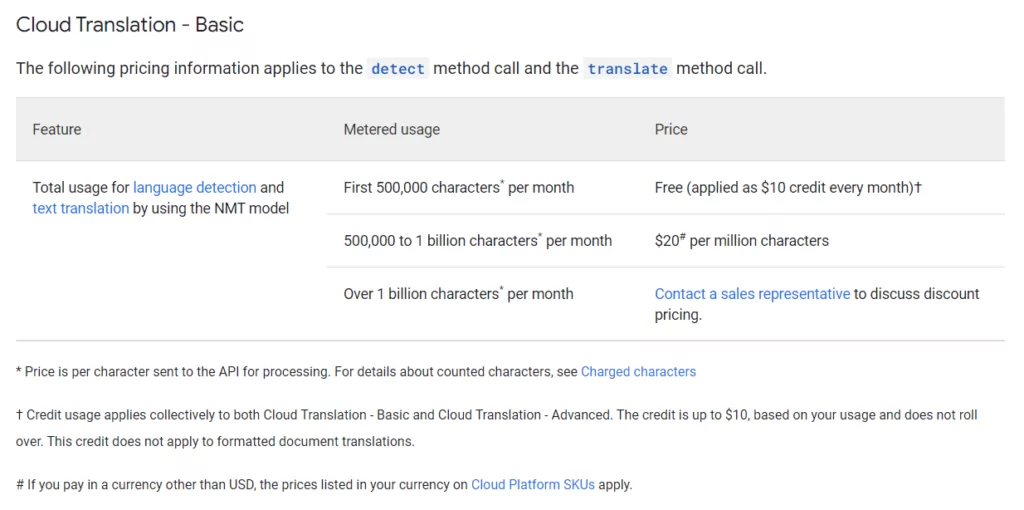This screenshot has height=510, width=1024.
Task: Click Contact a sales representative link
Action: tap(752, 294)
